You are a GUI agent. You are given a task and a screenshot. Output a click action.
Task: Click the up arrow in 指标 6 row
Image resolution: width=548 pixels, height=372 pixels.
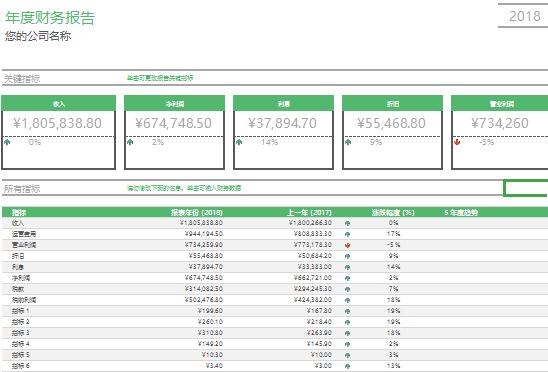(347, 366)
